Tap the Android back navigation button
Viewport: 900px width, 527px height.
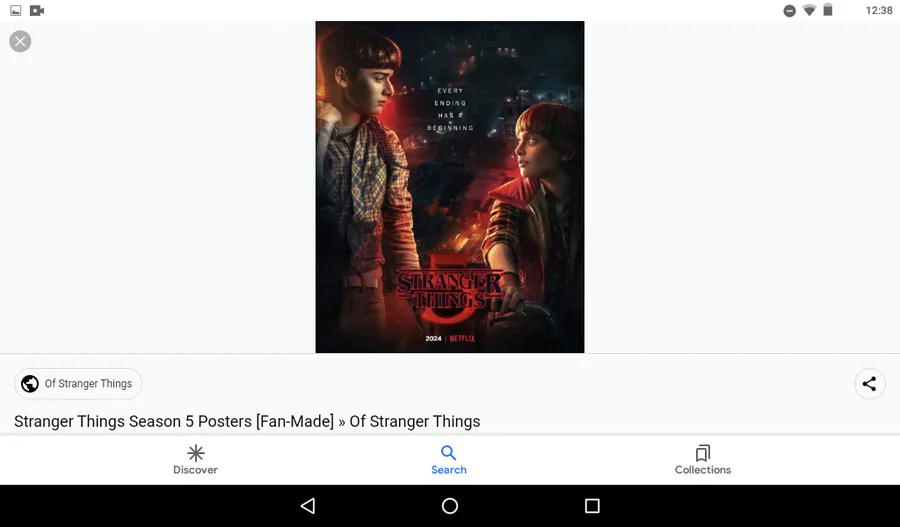tap(308, 506)
